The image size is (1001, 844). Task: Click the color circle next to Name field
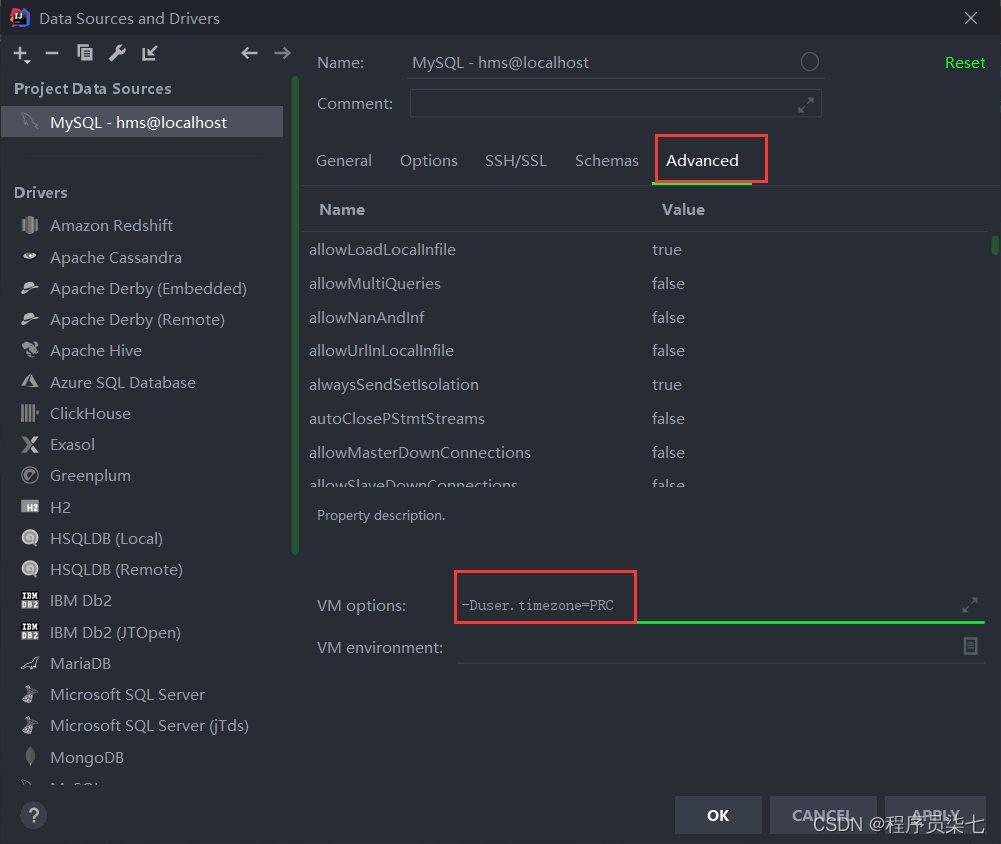809,62
